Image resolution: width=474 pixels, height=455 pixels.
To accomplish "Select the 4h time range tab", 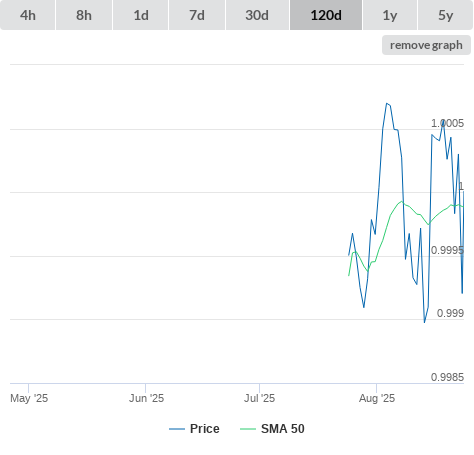I will (28, 15).
